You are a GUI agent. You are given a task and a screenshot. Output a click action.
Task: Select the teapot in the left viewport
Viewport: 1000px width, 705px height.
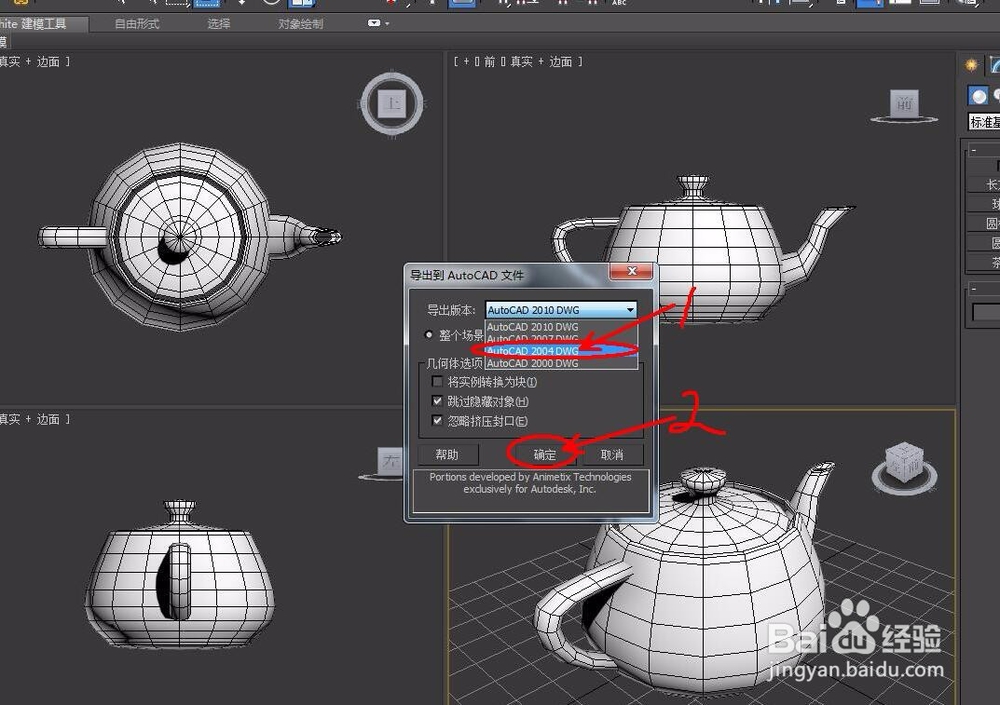click(180, 574)
